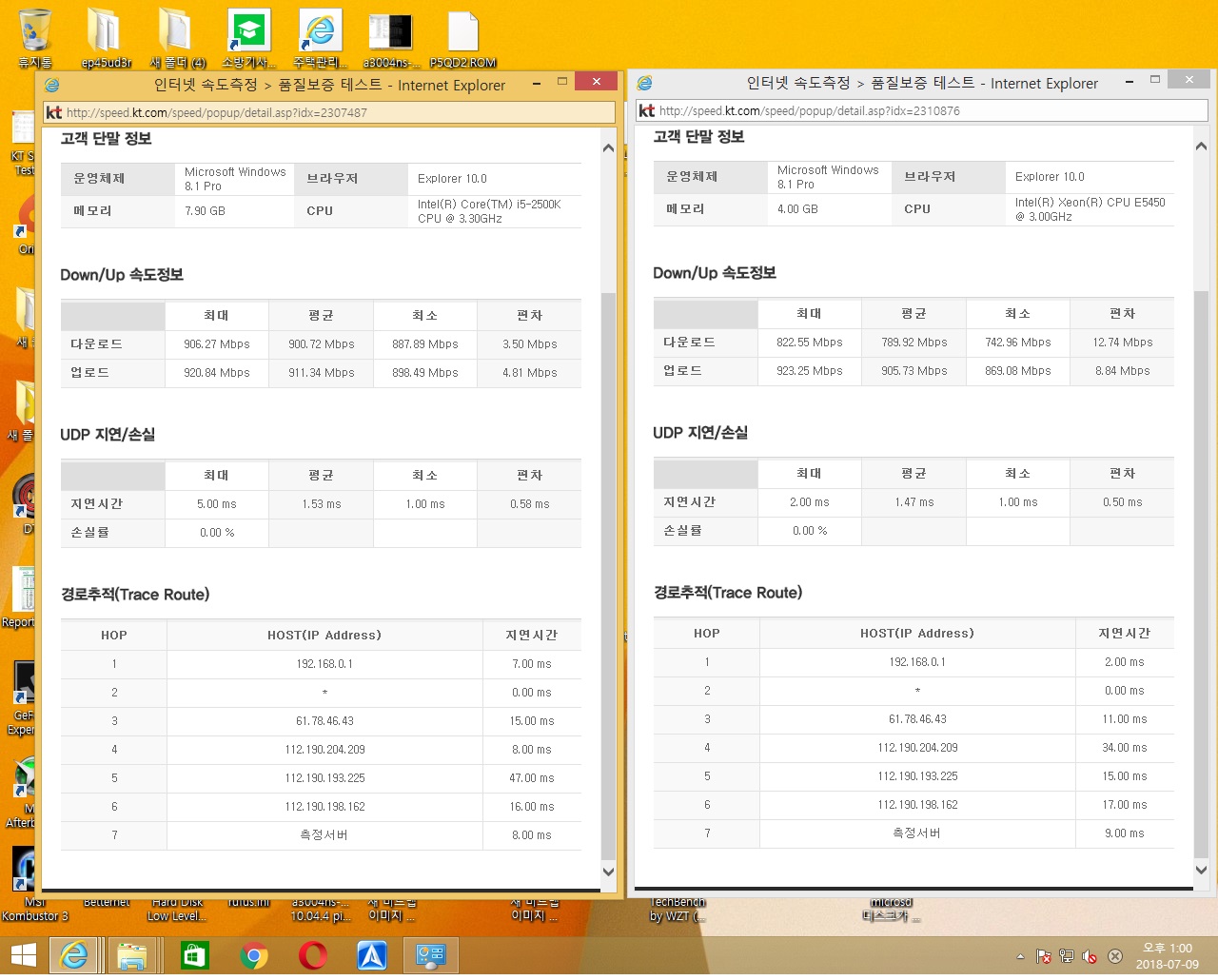Launch Opera browser from the taskbar
Image resolution: width=1218 pixels, height=980 pixels.
312,955
